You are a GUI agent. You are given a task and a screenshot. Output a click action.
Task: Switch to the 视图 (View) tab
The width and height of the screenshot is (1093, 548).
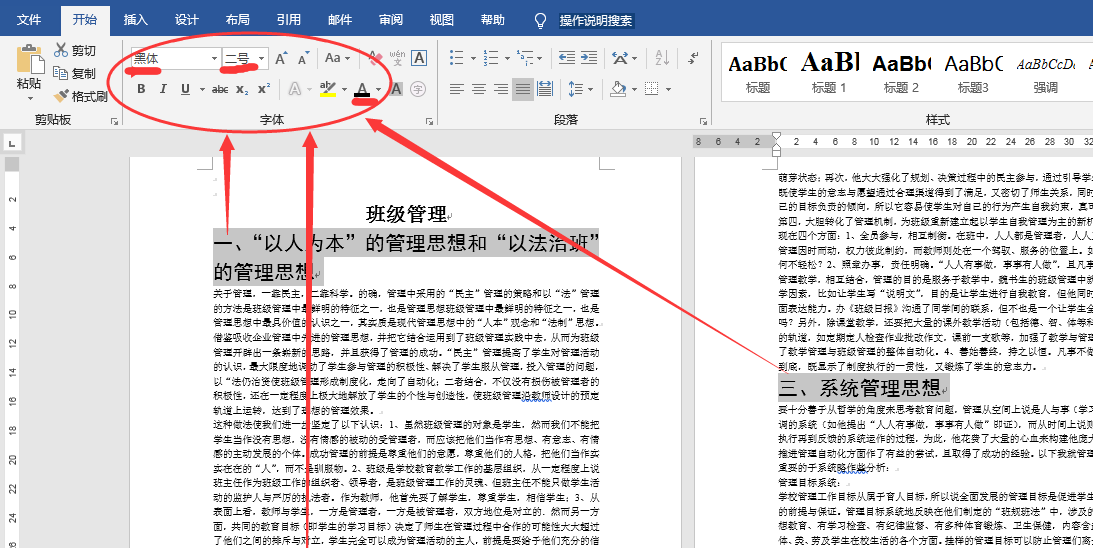coord(441,20)
